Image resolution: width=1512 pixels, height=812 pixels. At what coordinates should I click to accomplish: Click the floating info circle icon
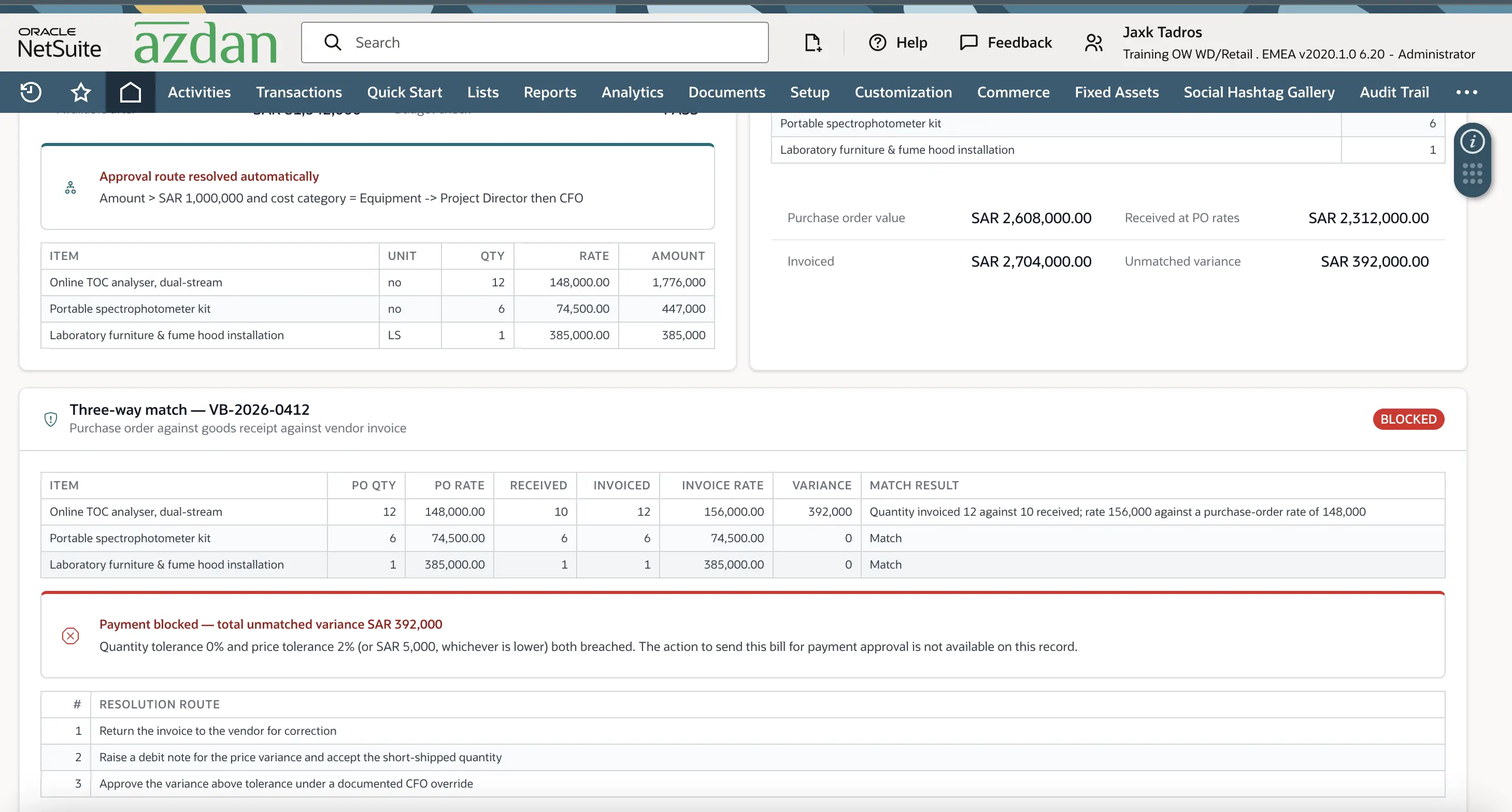tap(1472, 141)
